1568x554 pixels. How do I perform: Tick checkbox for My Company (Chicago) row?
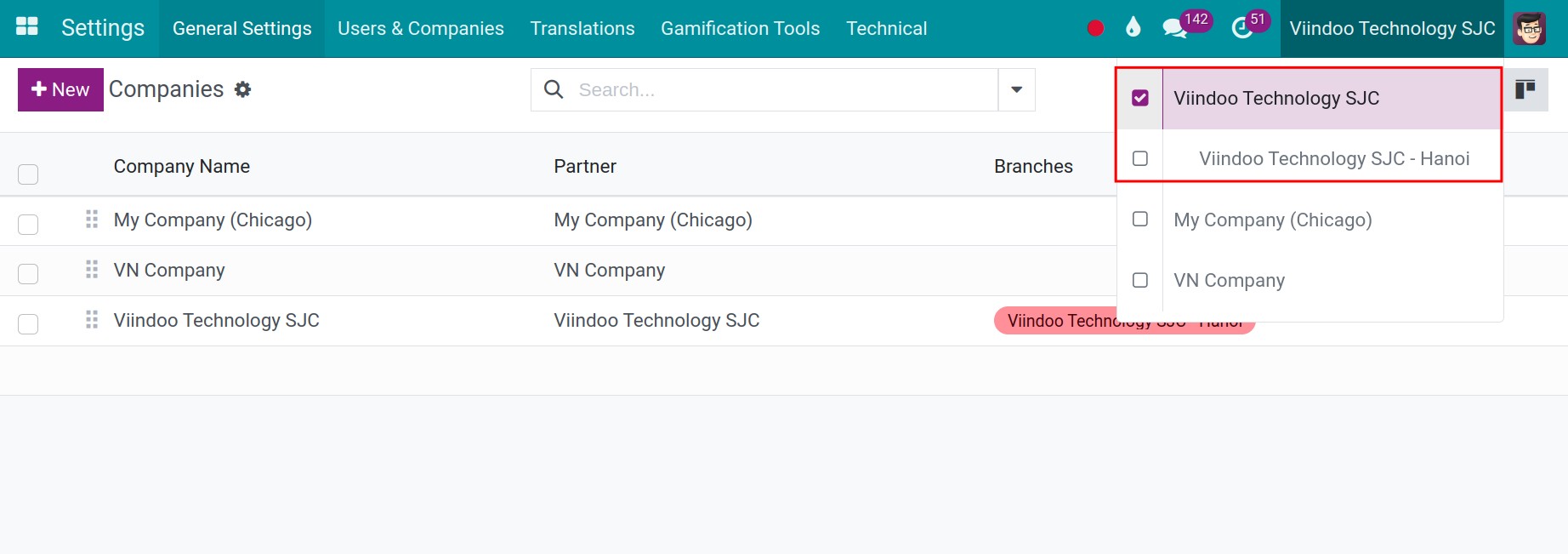28,225
